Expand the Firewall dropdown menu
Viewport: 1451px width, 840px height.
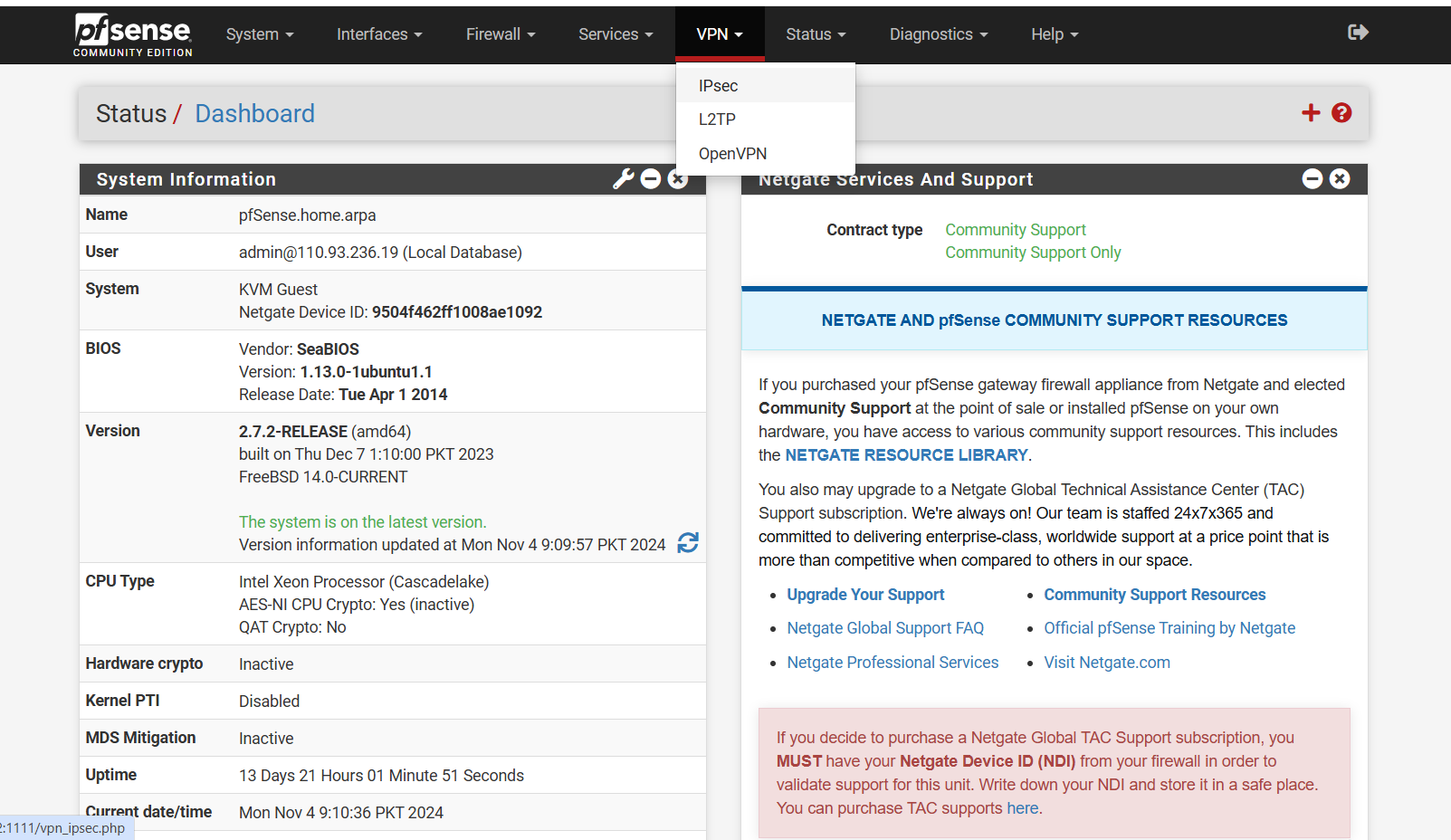(501, 34)
